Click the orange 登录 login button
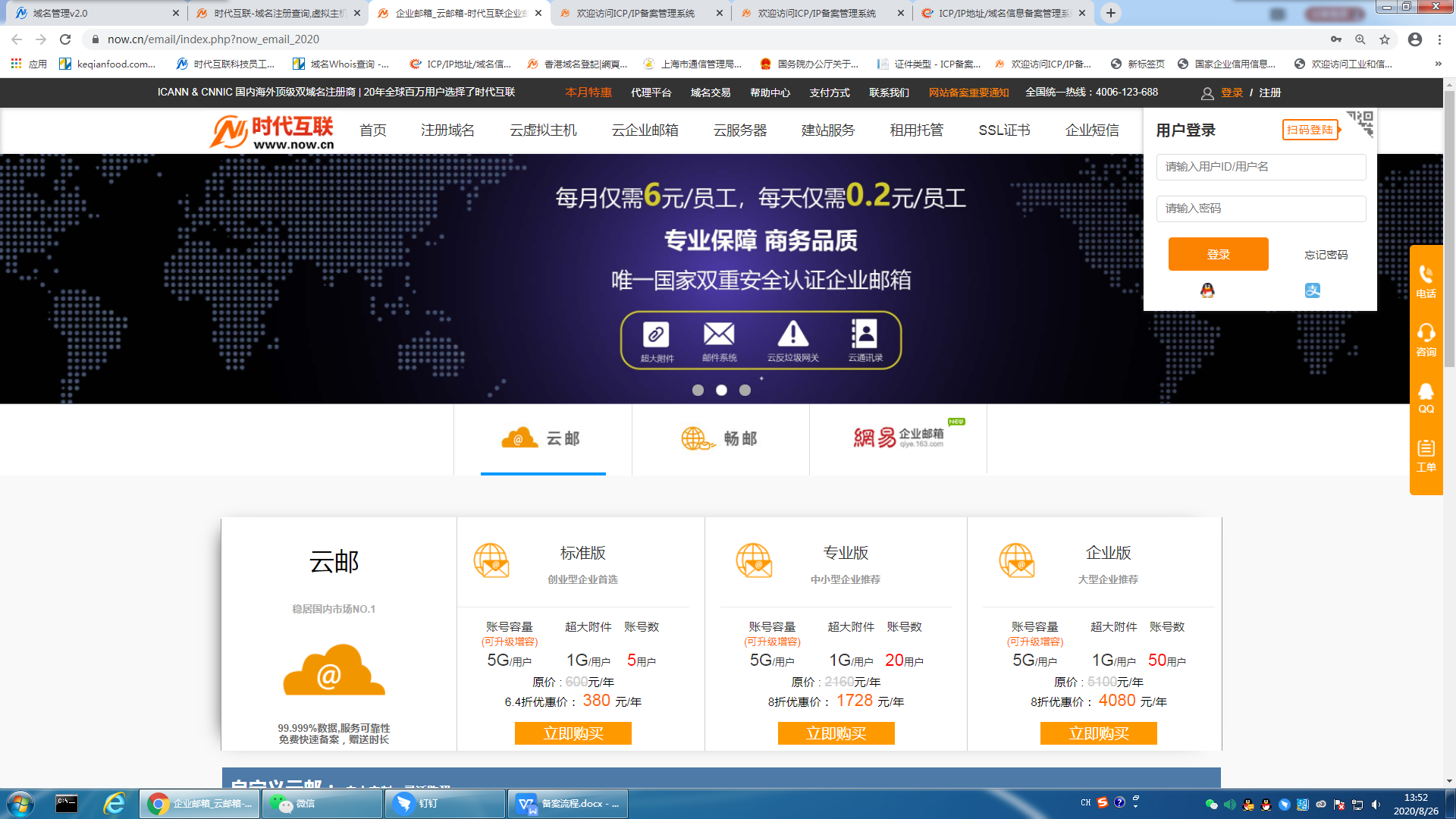The width and height of the screenshot is (1456, 819). tap(1218, 254)
